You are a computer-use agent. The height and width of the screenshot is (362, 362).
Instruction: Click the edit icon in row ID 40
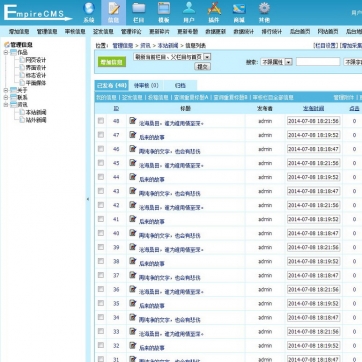pos(133,233)
